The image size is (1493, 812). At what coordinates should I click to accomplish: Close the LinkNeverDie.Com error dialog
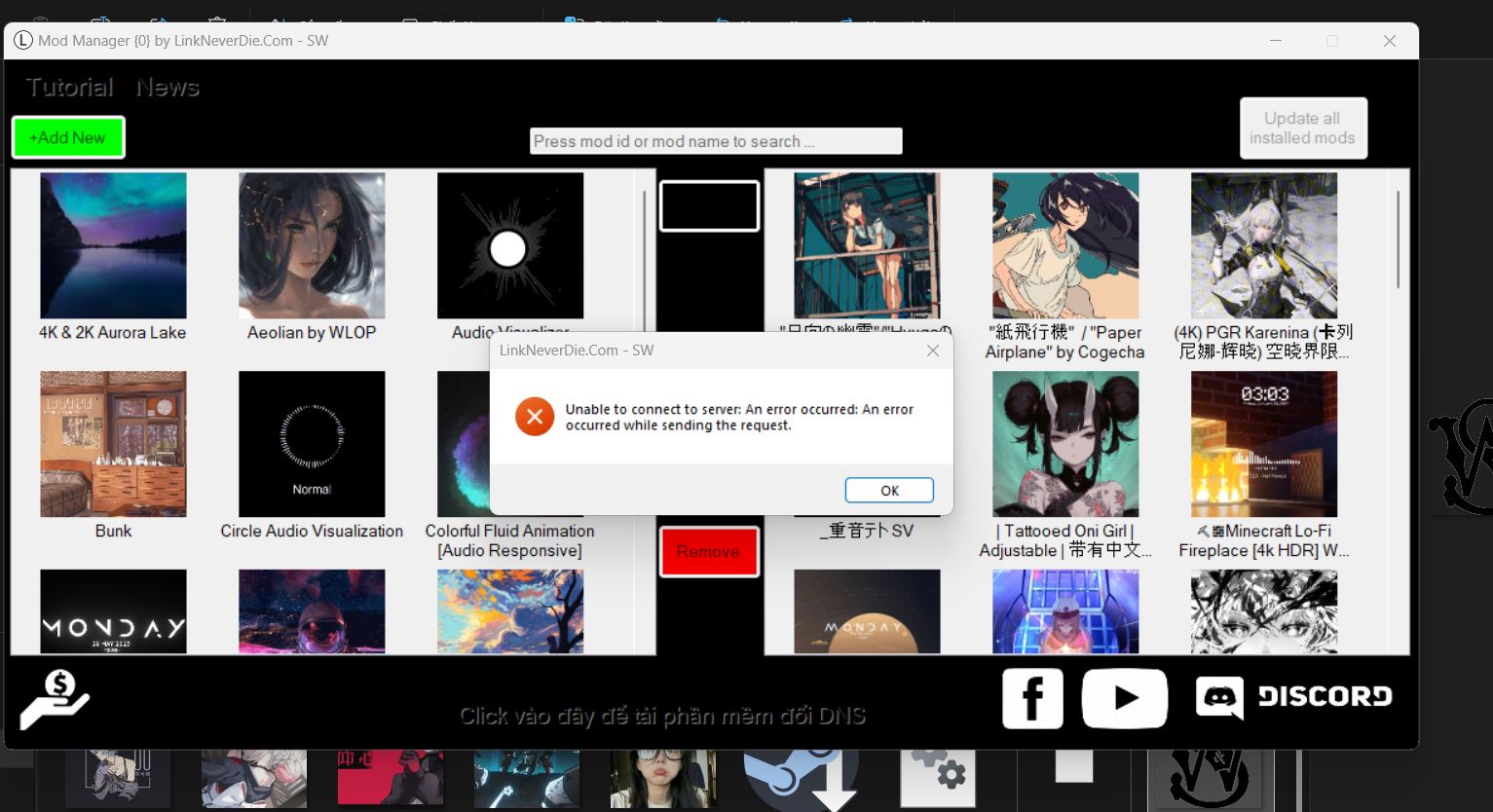click(932, 351)
